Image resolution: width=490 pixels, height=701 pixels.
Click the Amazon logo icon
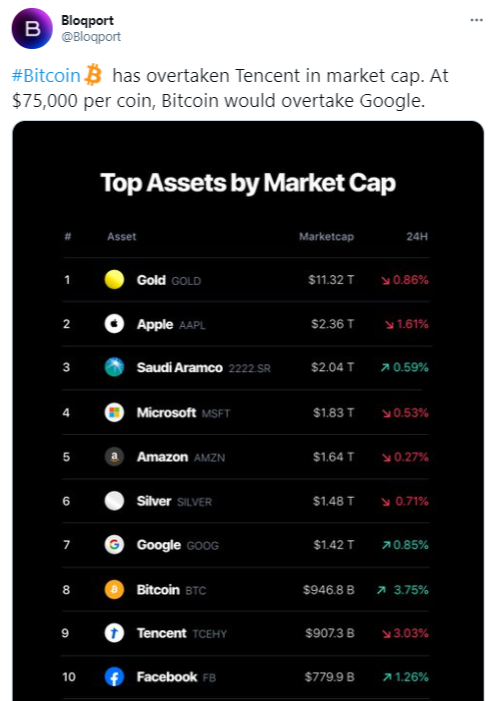[x=114, y=456]
